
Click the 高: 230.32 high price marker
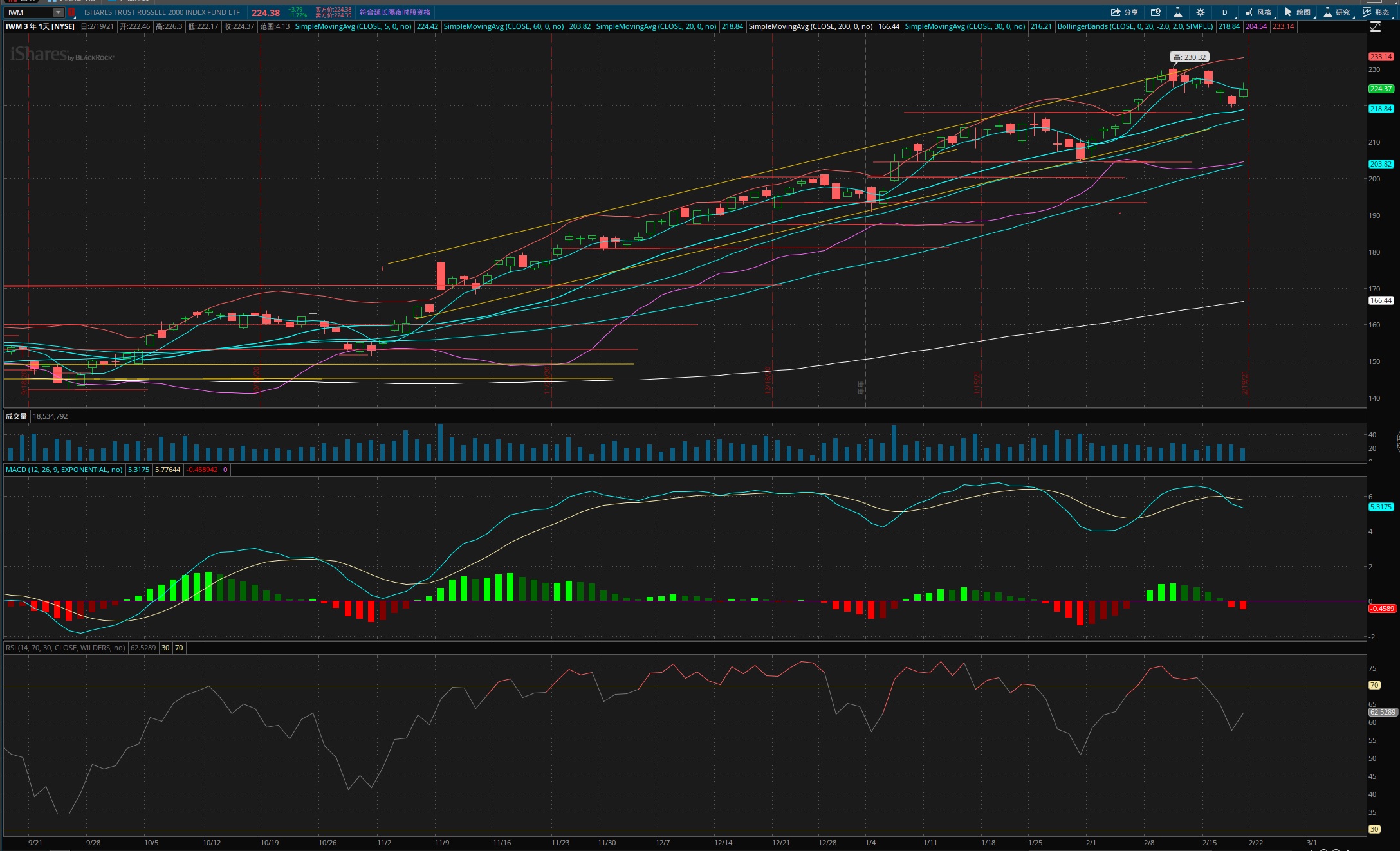click(1189, 57)
